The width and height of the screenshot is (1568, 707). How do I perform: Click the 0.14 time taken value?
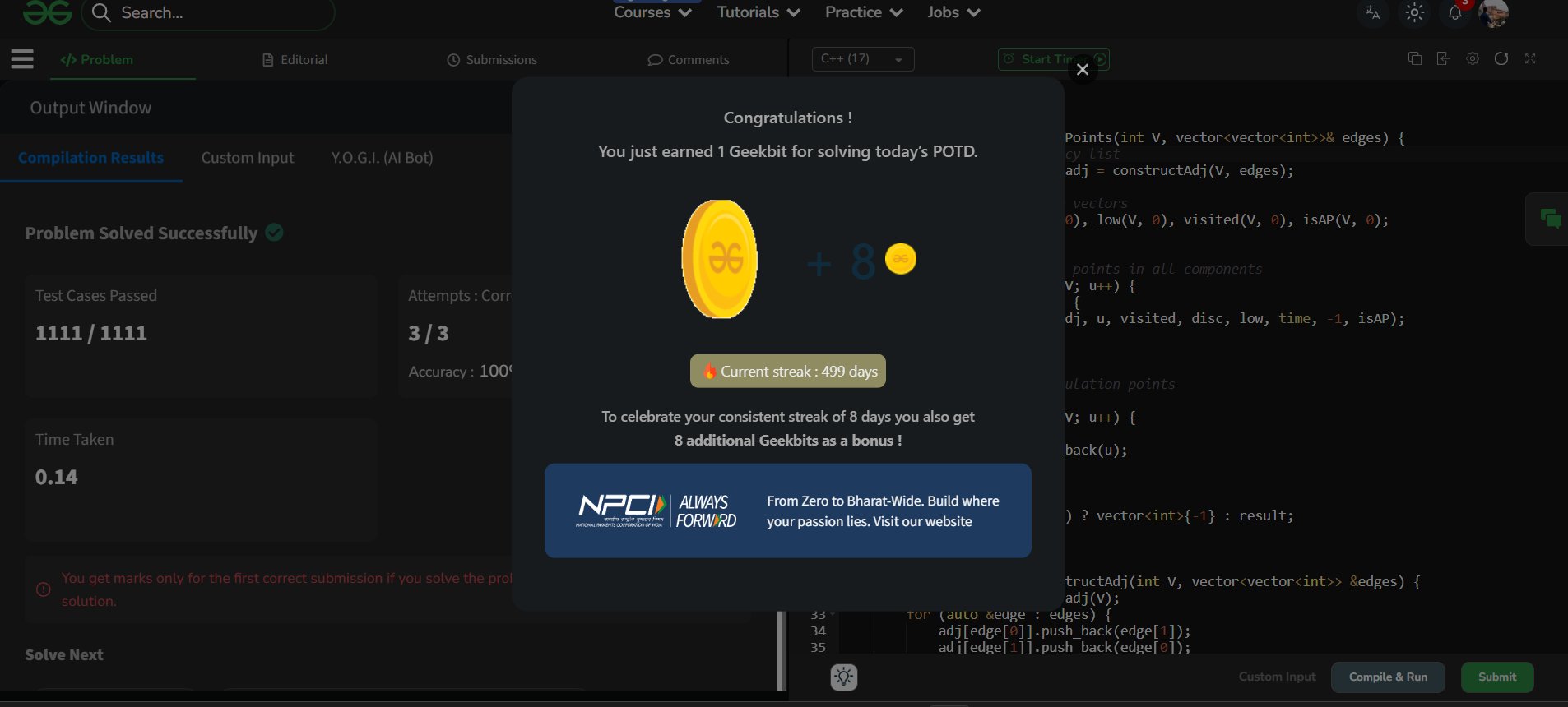coord(57,477)
